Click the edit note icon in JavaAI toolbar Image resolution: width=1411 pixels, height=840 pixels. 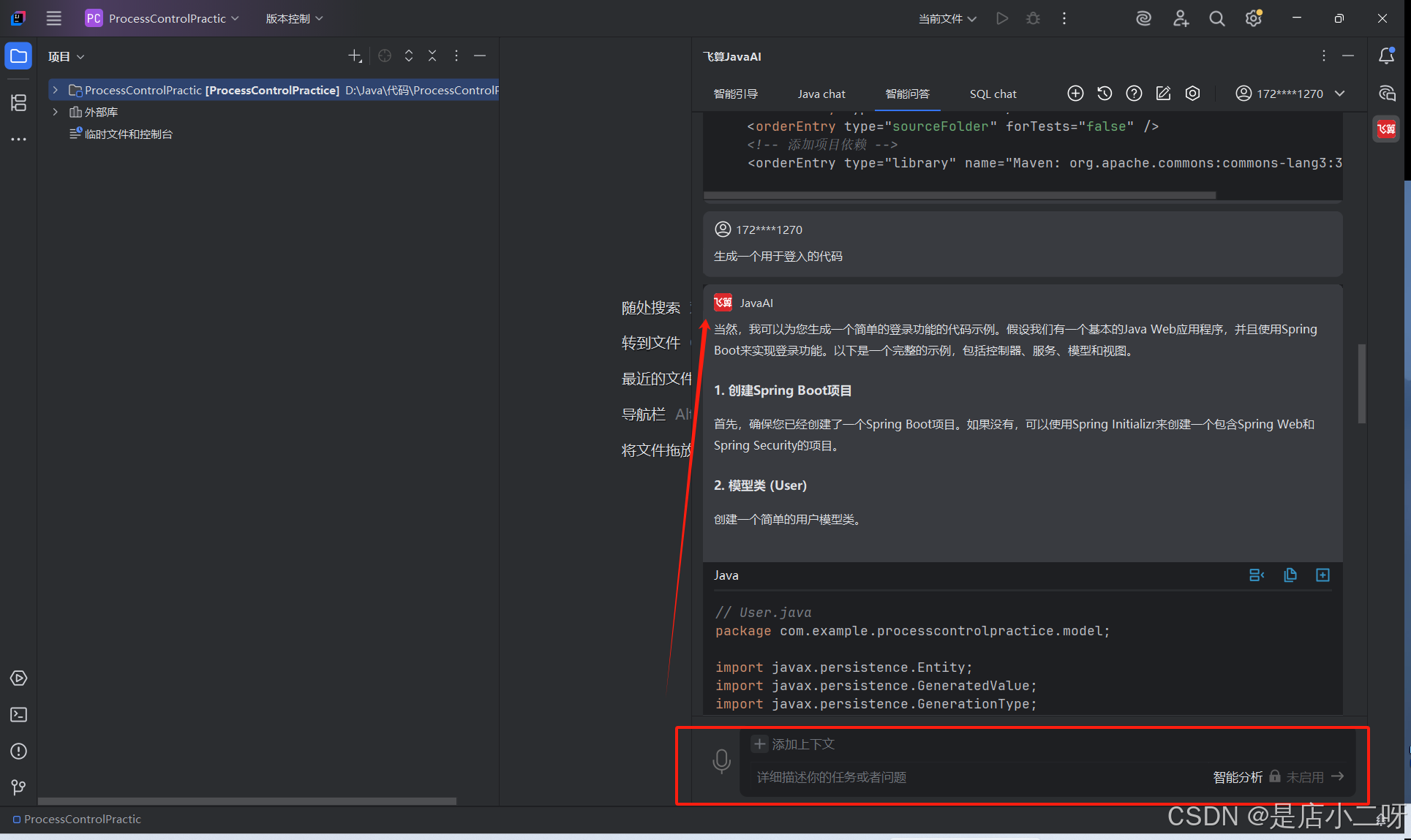pyautogui.click(x=1163, y=94)
